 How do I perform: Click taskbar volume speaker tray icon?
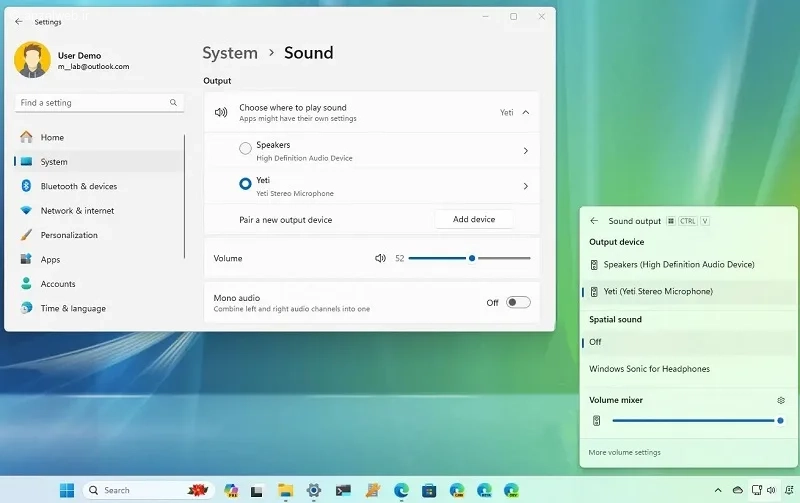click(771, 490)
